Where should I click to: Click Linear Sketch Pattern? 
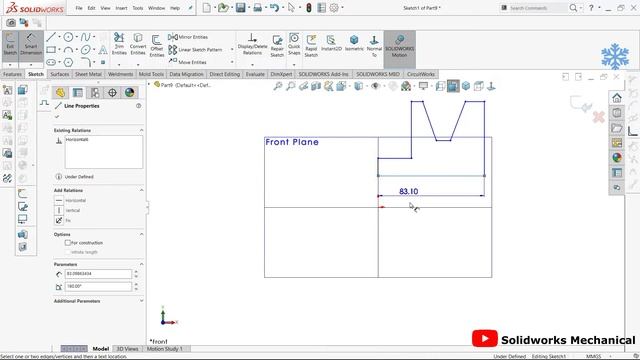[x=196, y=50]
